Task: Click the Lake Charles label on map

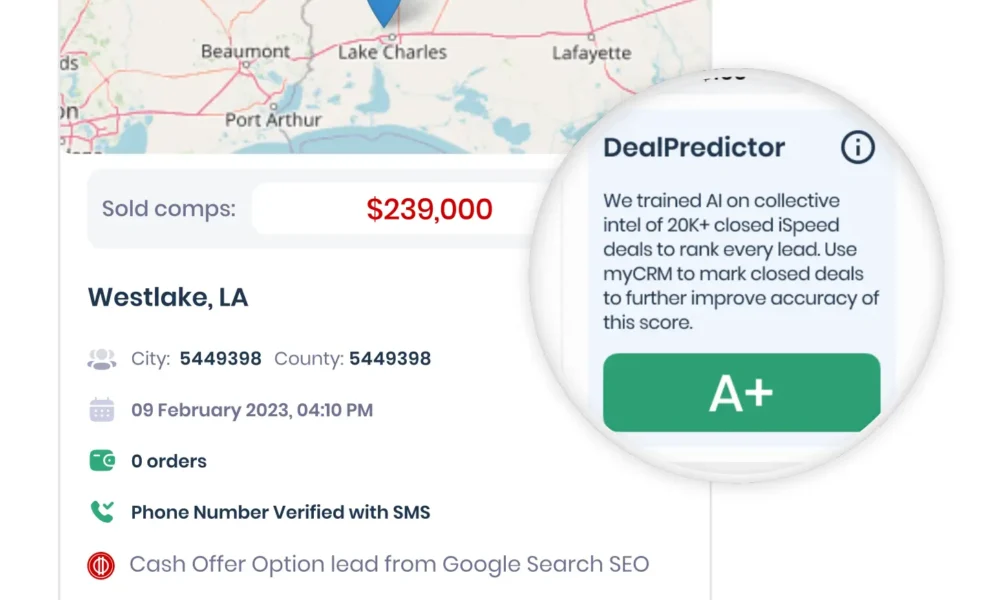Action: [x=392, y=52]
